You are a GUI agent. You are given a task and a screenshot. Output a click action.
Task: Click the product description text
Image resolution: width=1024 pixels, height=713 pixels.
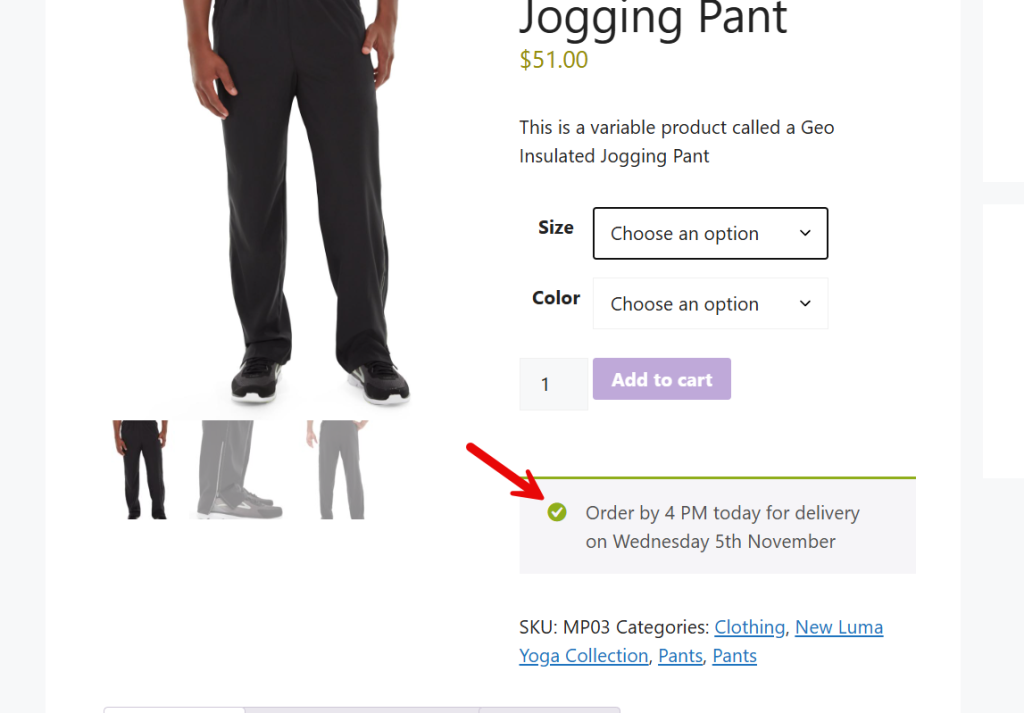676,142
